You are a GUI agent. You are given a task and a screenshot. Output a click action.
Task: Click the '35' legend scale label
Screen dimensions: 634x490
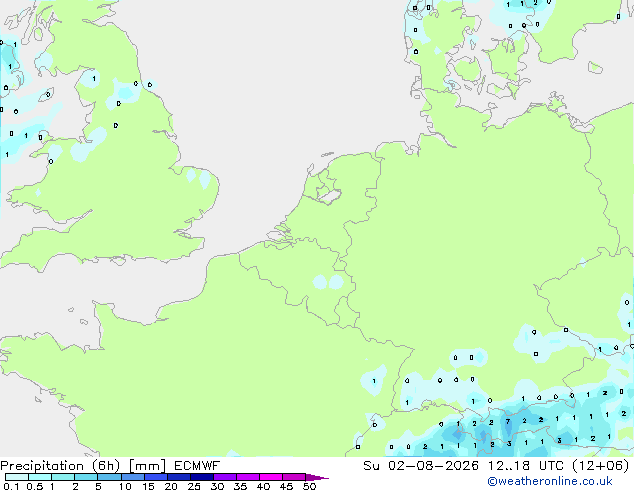click(240, 486)
